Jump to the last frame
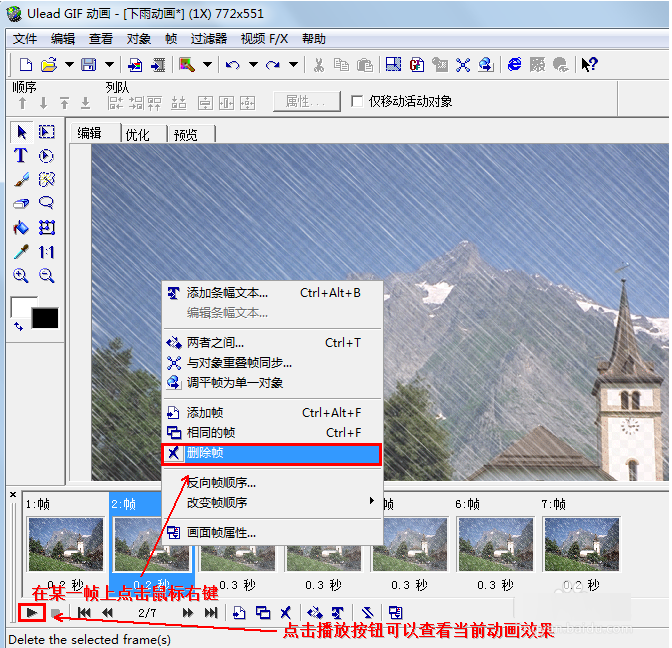672x648 pixels. point(211,613)
